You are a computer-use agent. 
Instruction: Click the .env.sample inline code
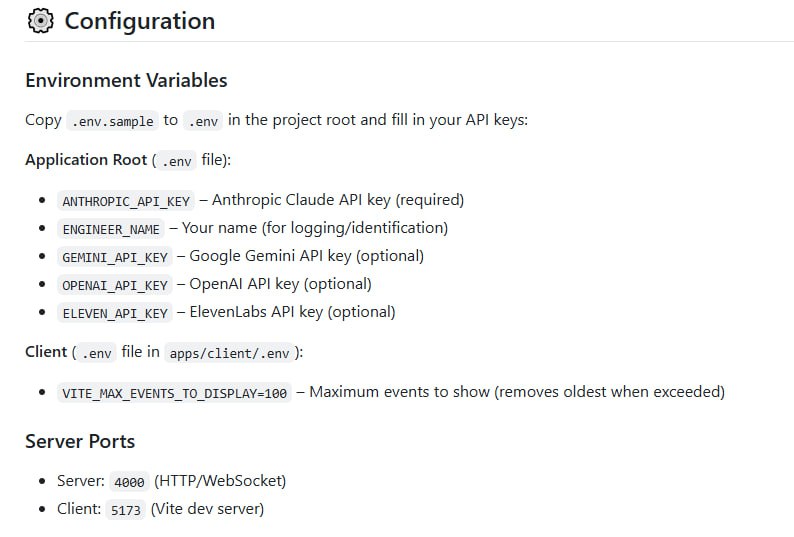point(112,121)
